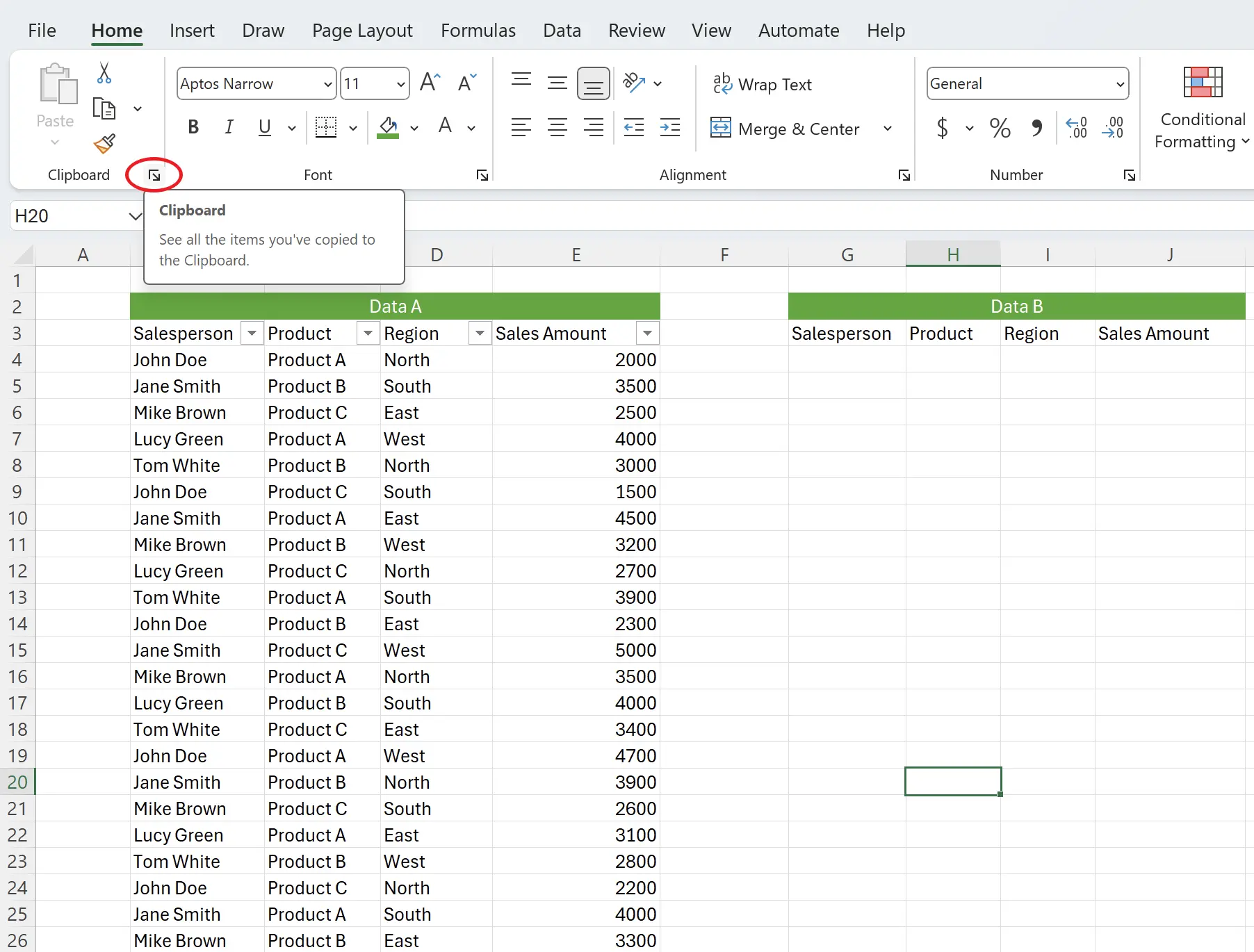Viewport: 1254px width, 952px height.
Task: Click the Merge & Center button
Action: [785, 129]
